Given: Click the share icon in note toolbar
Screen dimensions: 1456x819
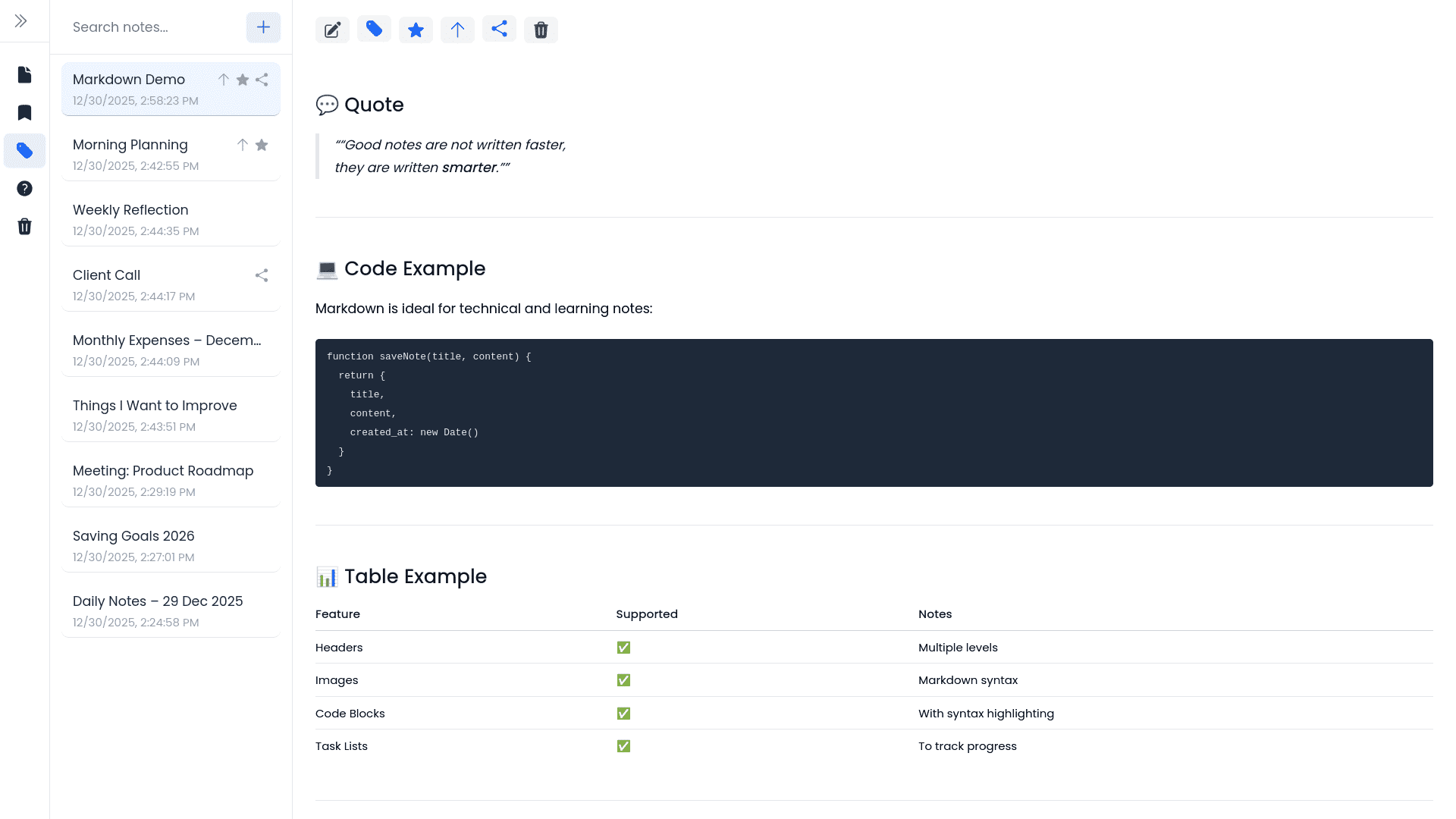Looking at the screenshot, I should click(x=499, y=29).
